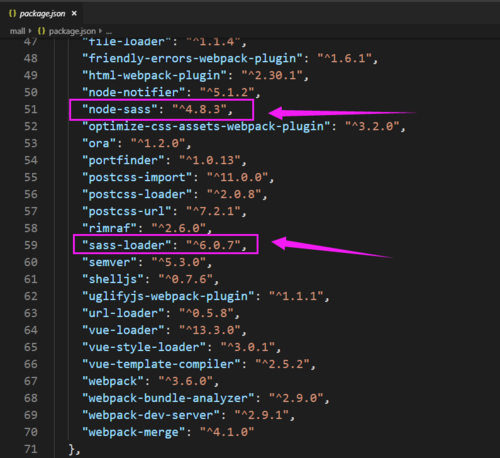Click the "^6.0.7" version string
Viewport: 500px width, 458px height.
[x=213, y=245]
